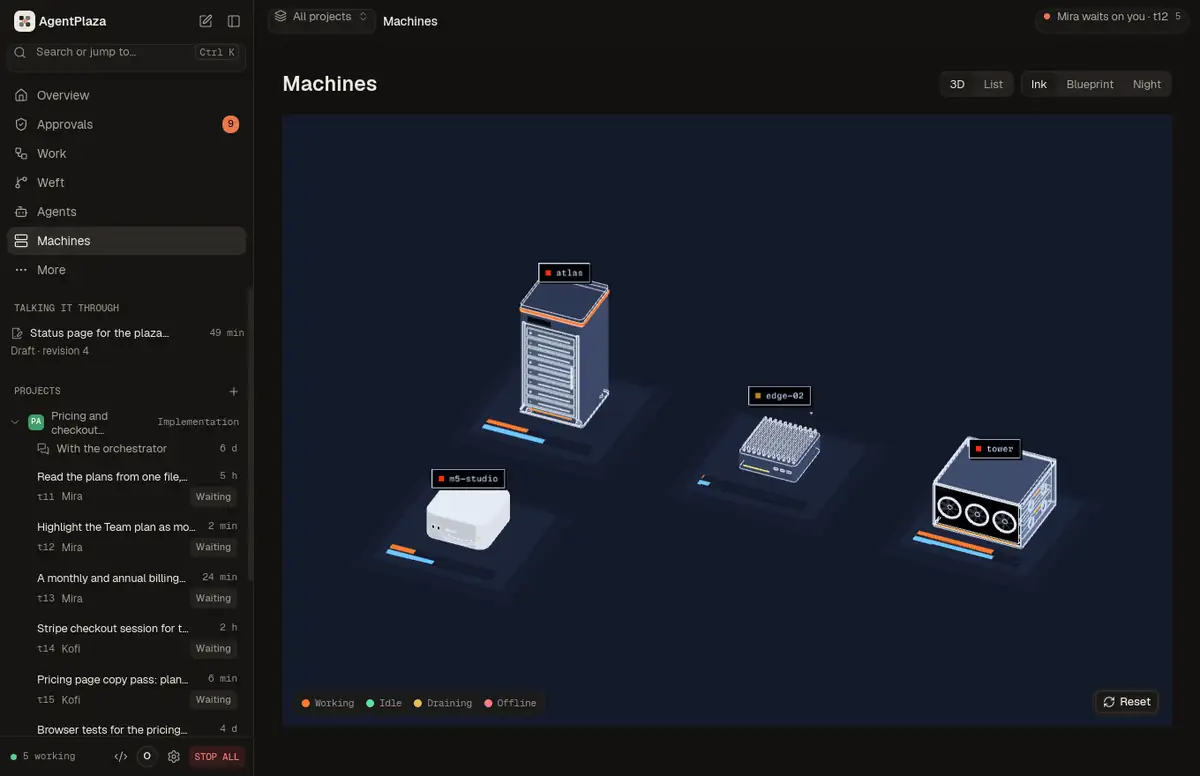Click the STOP ALL button
Screen dimensions: 1200x776
pos(217,757)
